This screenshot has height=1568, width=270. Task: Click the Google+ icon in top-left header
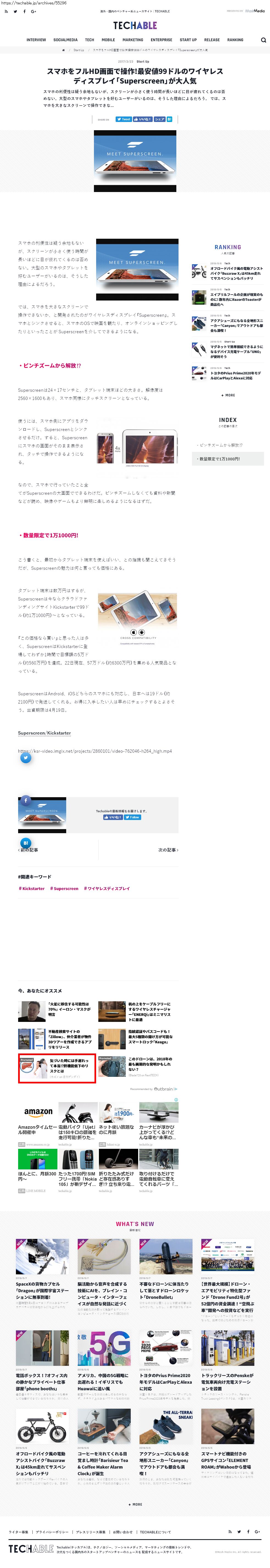(34, 11)
